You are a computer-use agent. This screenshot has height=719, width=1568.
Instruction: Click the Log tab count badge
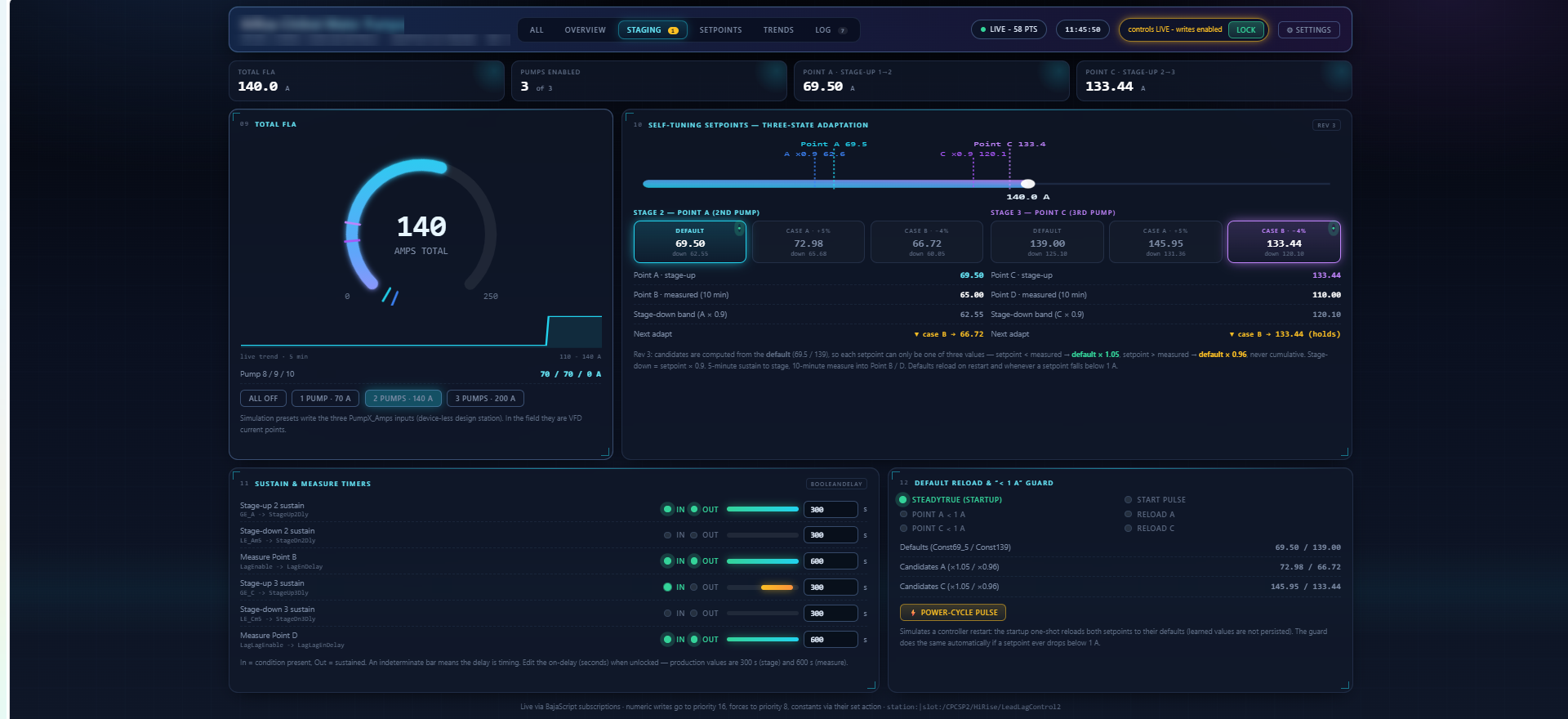pos(843,30)
